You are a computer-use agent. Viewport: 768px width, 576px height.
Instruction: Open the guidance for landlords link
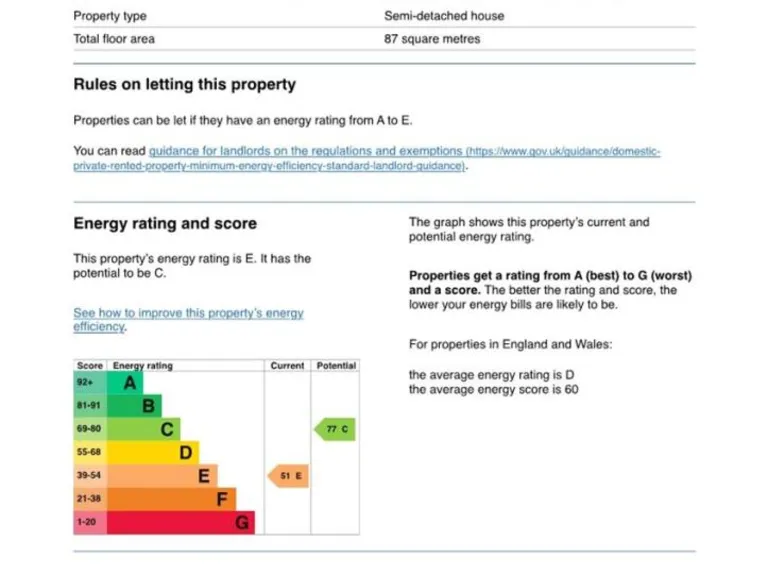(x=305, y=151)
